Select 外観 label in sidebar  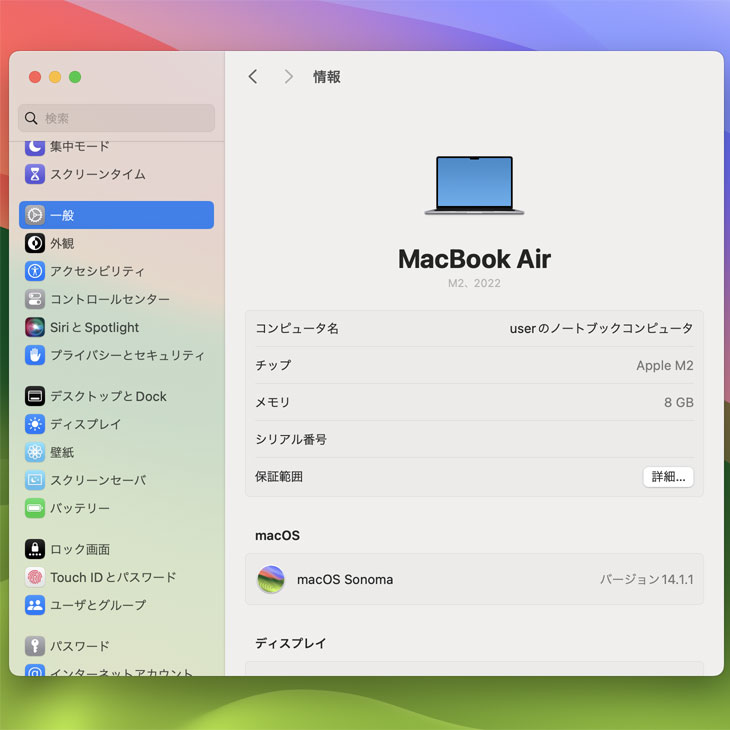click(x=62, y=243)
